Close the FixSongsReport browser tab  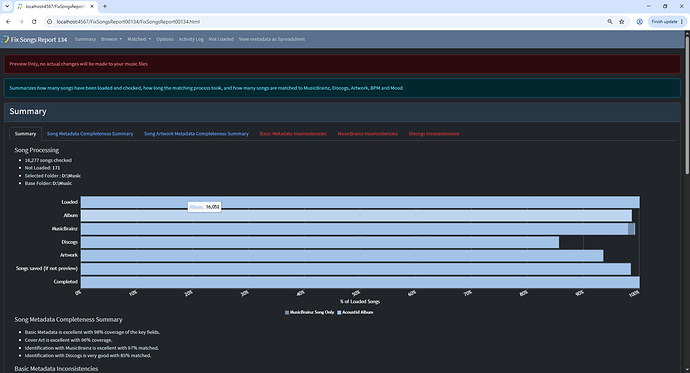pyautogui.click(x=92, y=6)
